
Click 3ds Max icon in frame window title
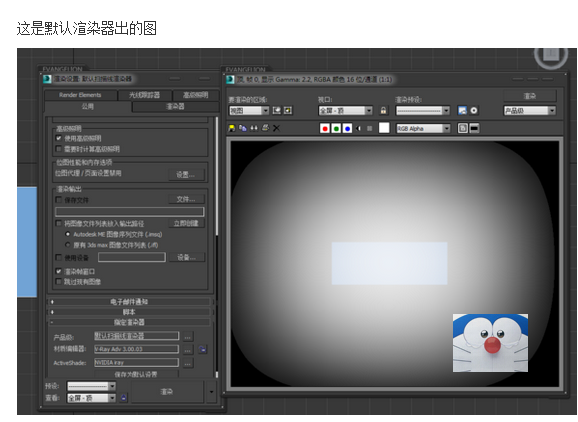pos(230,79)
